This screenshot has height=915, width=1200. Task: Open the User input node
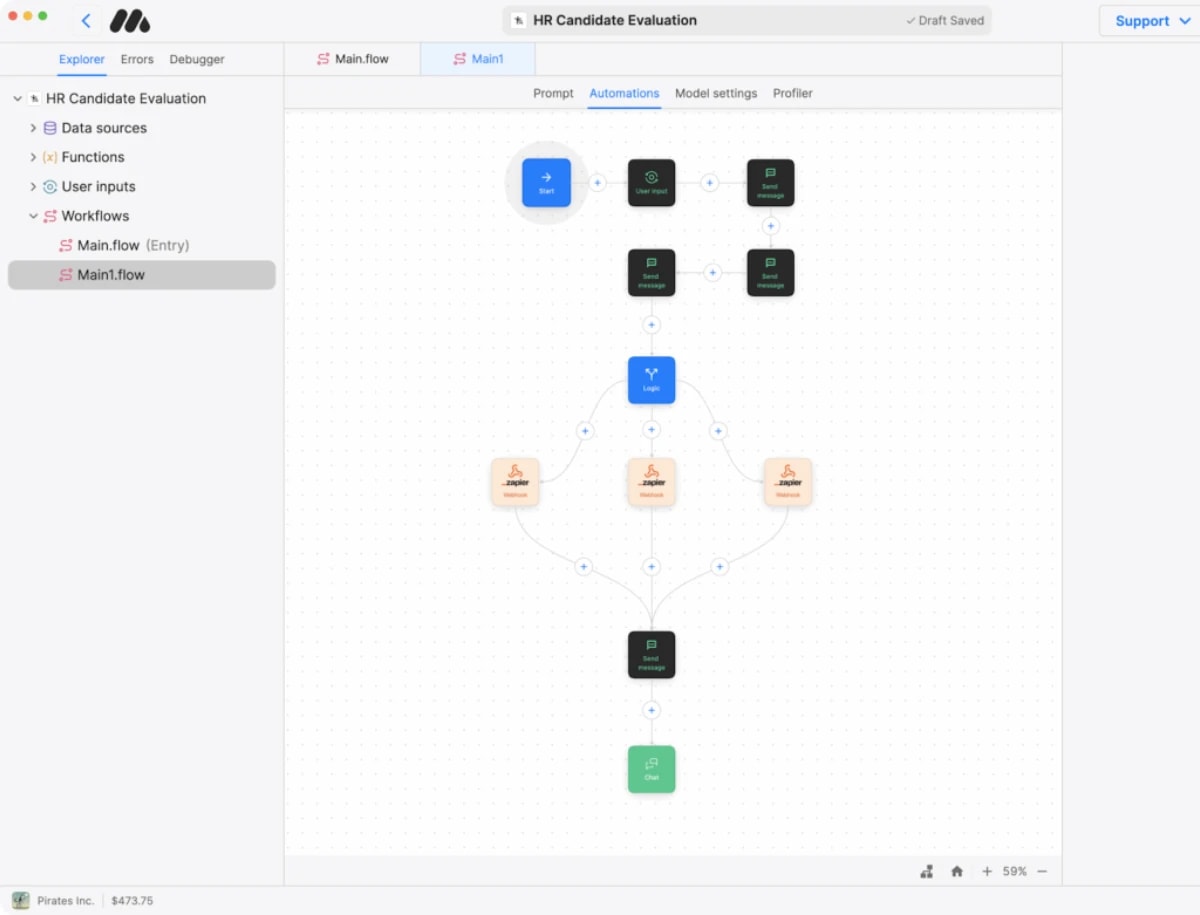tap(651, 182)
